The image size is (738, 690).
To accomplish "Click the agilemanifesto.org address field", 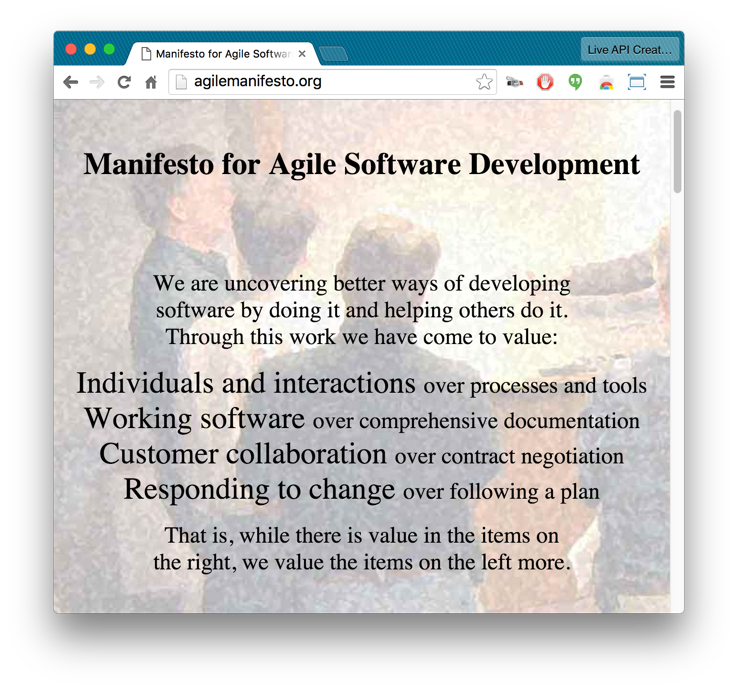I will pos(332,82).
